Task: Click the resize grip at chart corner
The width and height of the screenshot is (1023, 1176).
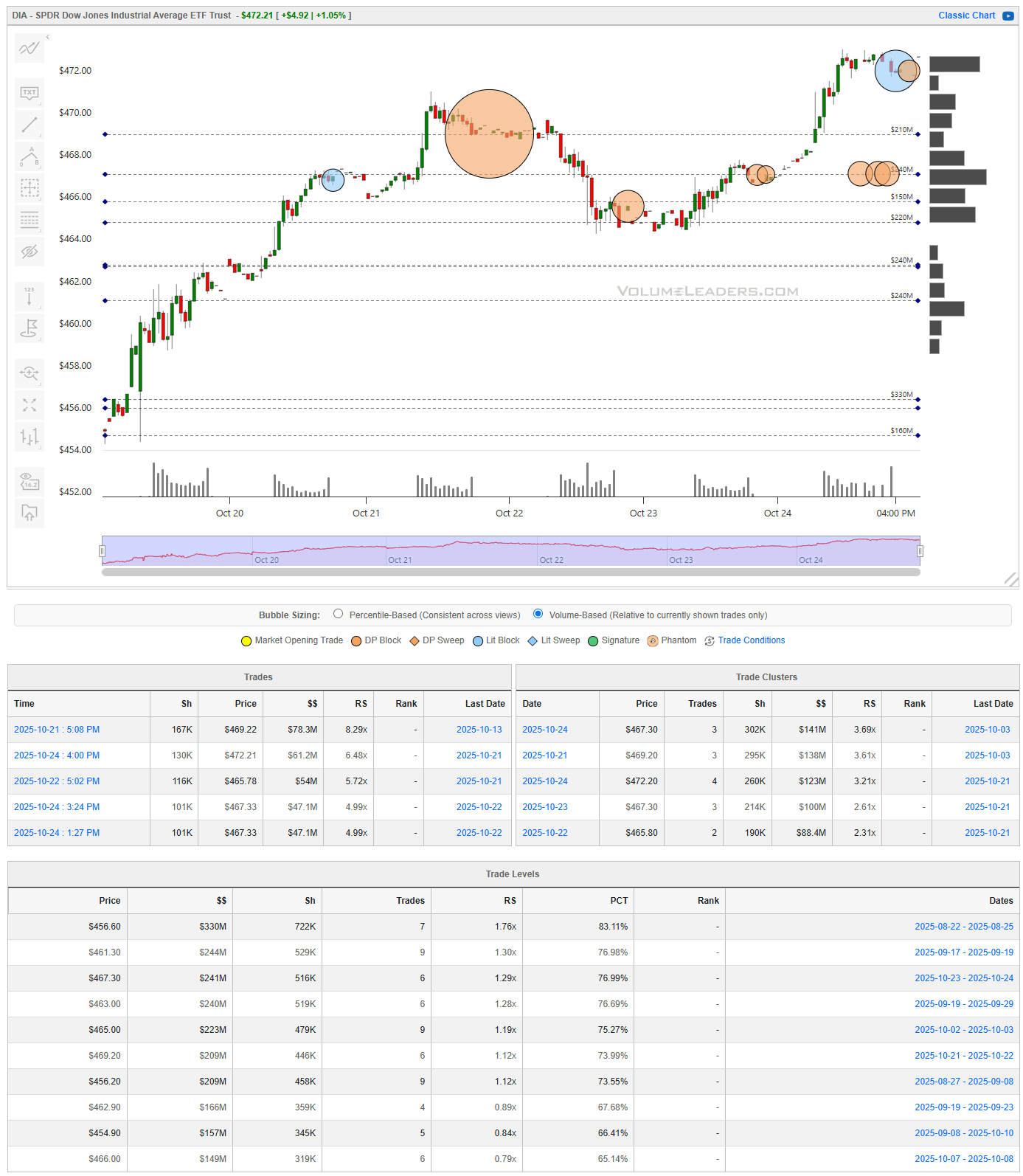Action: point(1011,580)
